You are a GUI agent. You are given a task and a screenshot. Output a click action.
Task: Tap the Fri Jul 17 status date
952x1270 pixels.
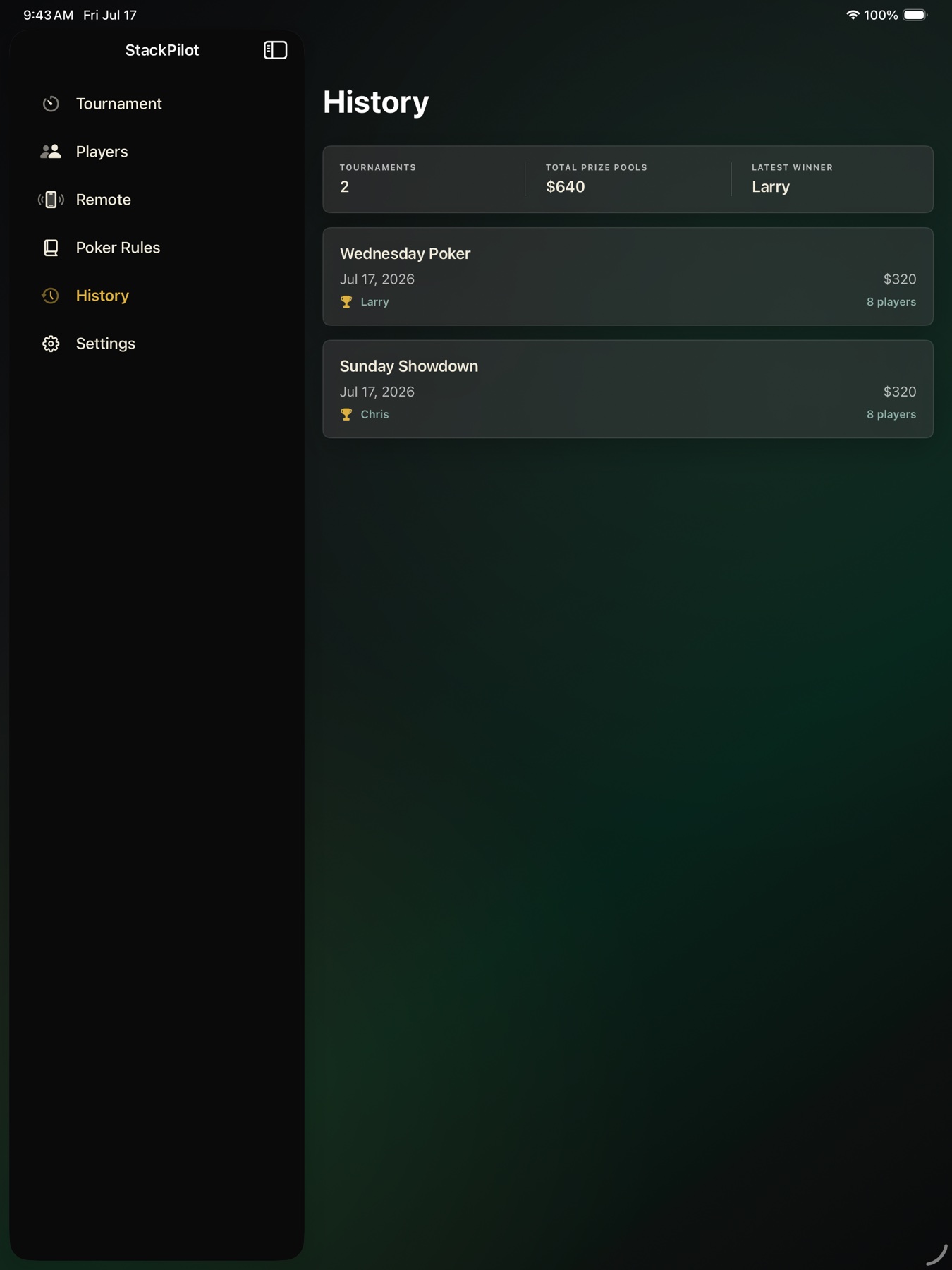coord(110,15)
